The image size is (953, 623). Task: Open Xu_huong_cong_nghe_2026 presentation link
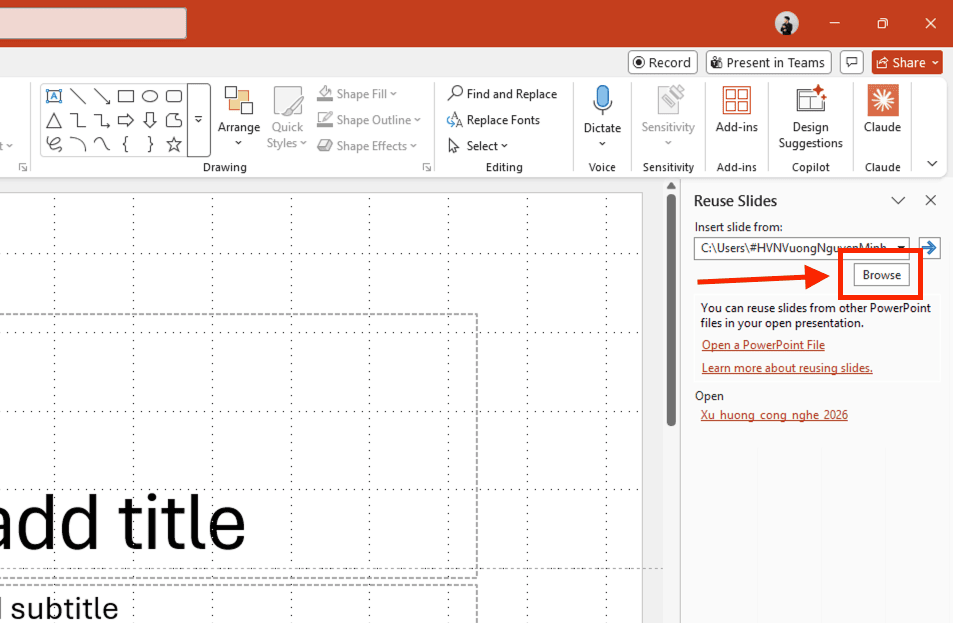click(x=774, y=415)
